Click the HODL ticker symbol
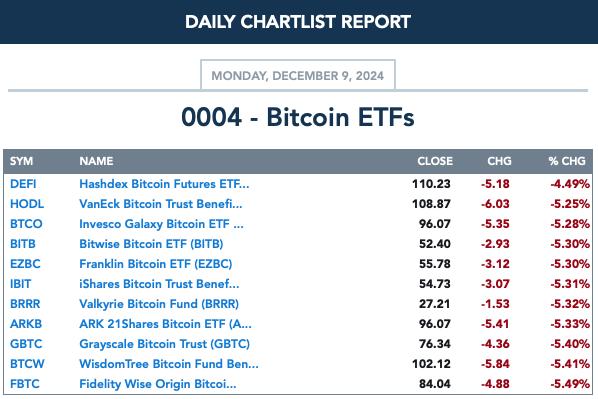The height and width of the screenshot is (399, 598). pos(27,204)
